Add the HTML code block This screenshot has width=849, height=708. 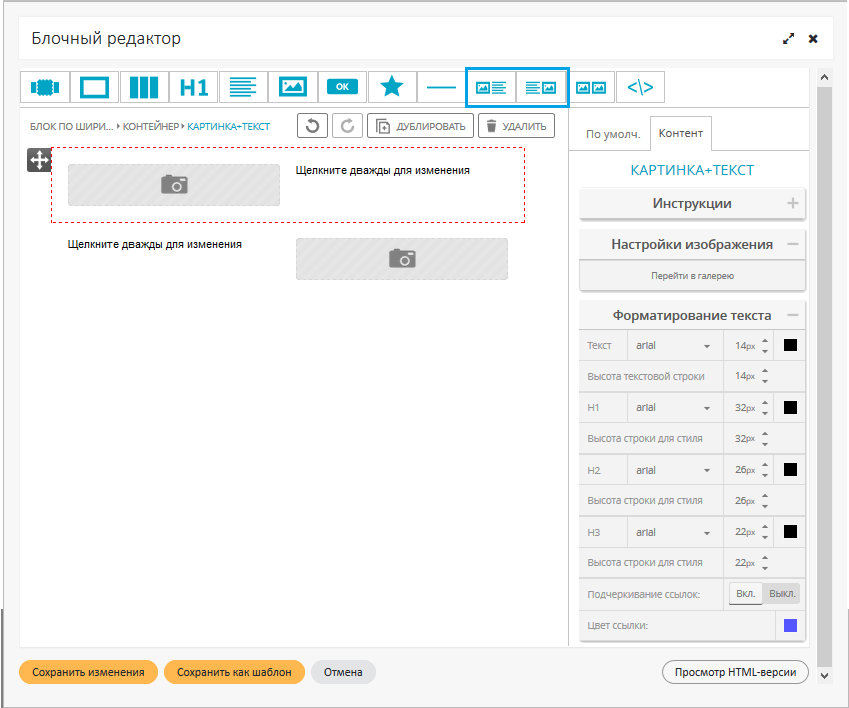click(x=640, y=87)
